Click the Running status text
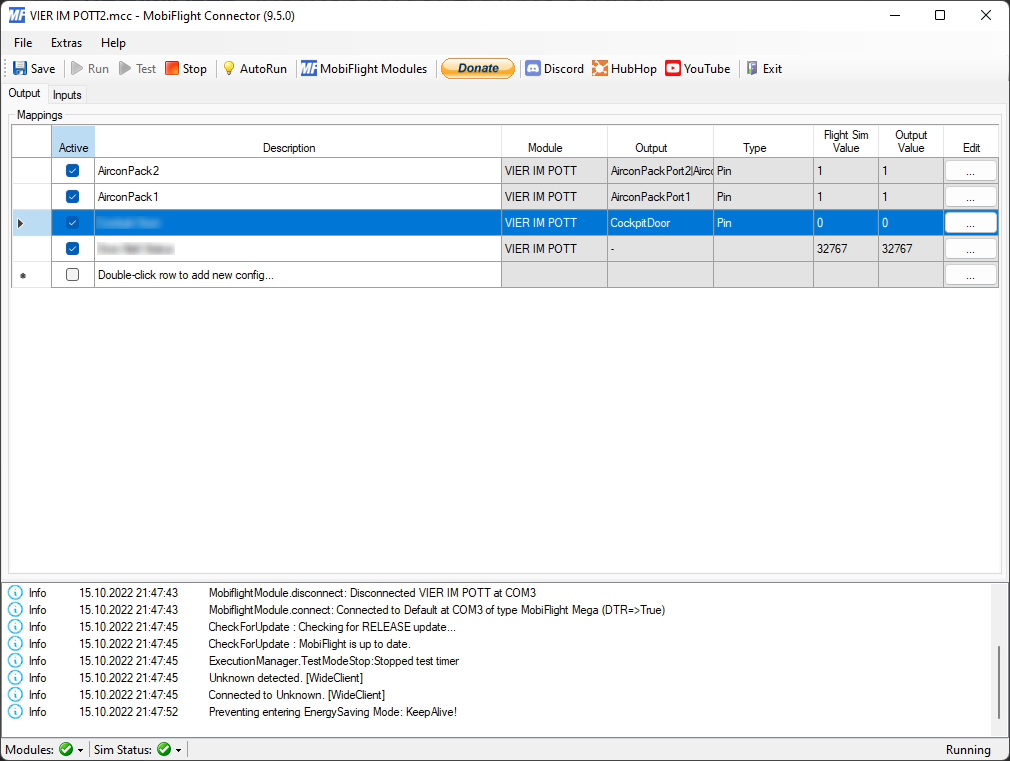This screenshot has width=1010, height=761. click(x=968, y=749)
